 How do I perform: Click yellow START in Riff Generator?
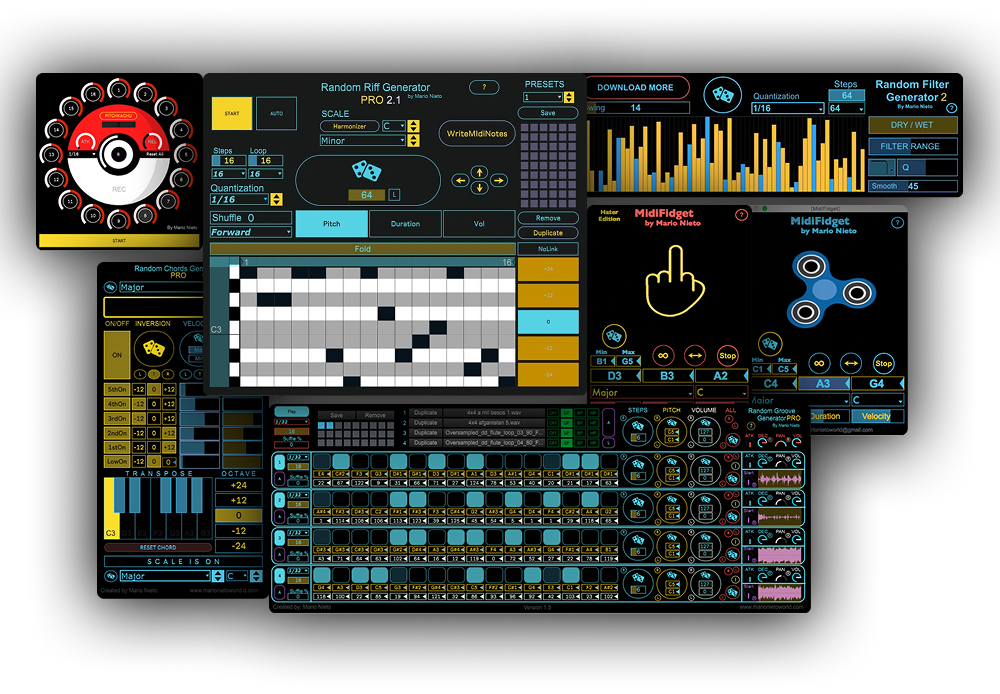coord(232,114)
